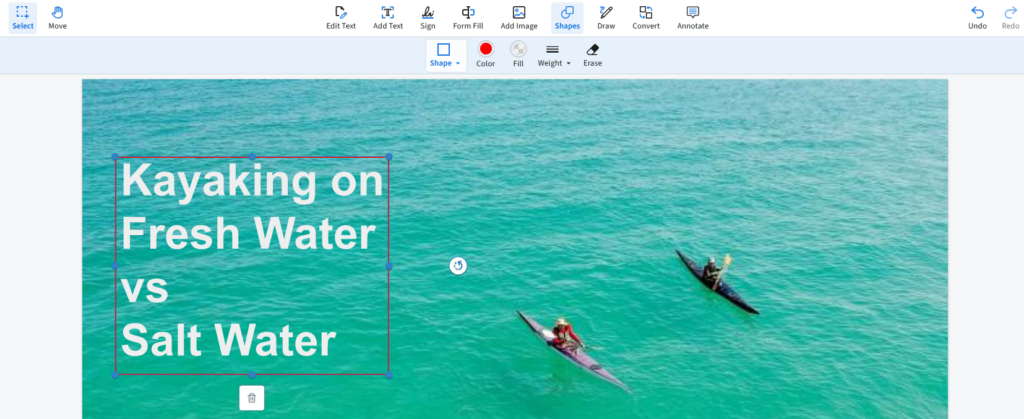
Task: Open the Form Fill tool
Action: (x=467, y=17)
